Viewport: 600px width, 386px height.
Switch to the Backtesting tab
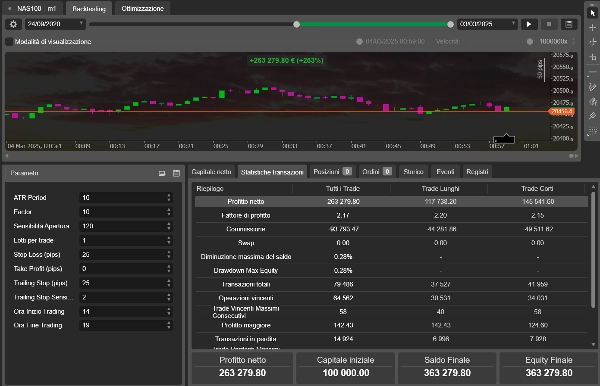point(89,8)
